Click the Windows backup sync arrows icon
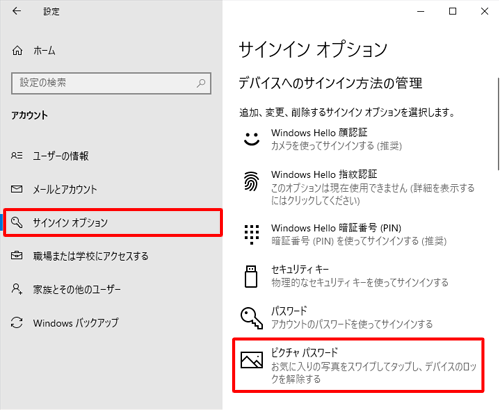This screenshot has width=500, height=410. [x=17, y=323]
